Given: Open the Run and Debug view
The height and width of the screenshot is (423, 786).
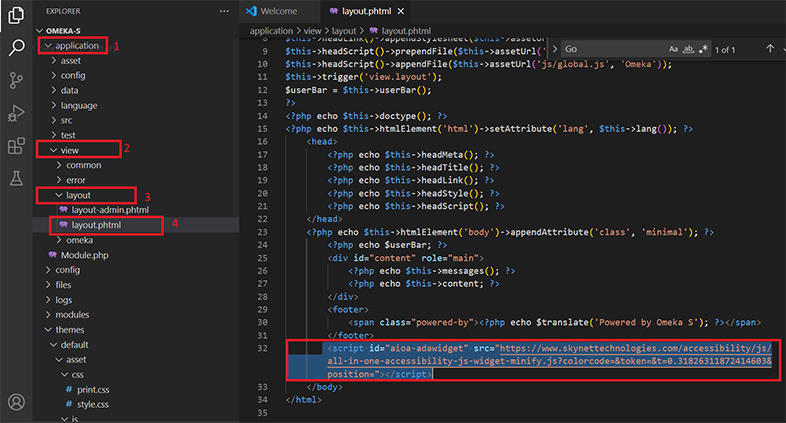Looking at the screenshot, I should [x=16, y=113].
